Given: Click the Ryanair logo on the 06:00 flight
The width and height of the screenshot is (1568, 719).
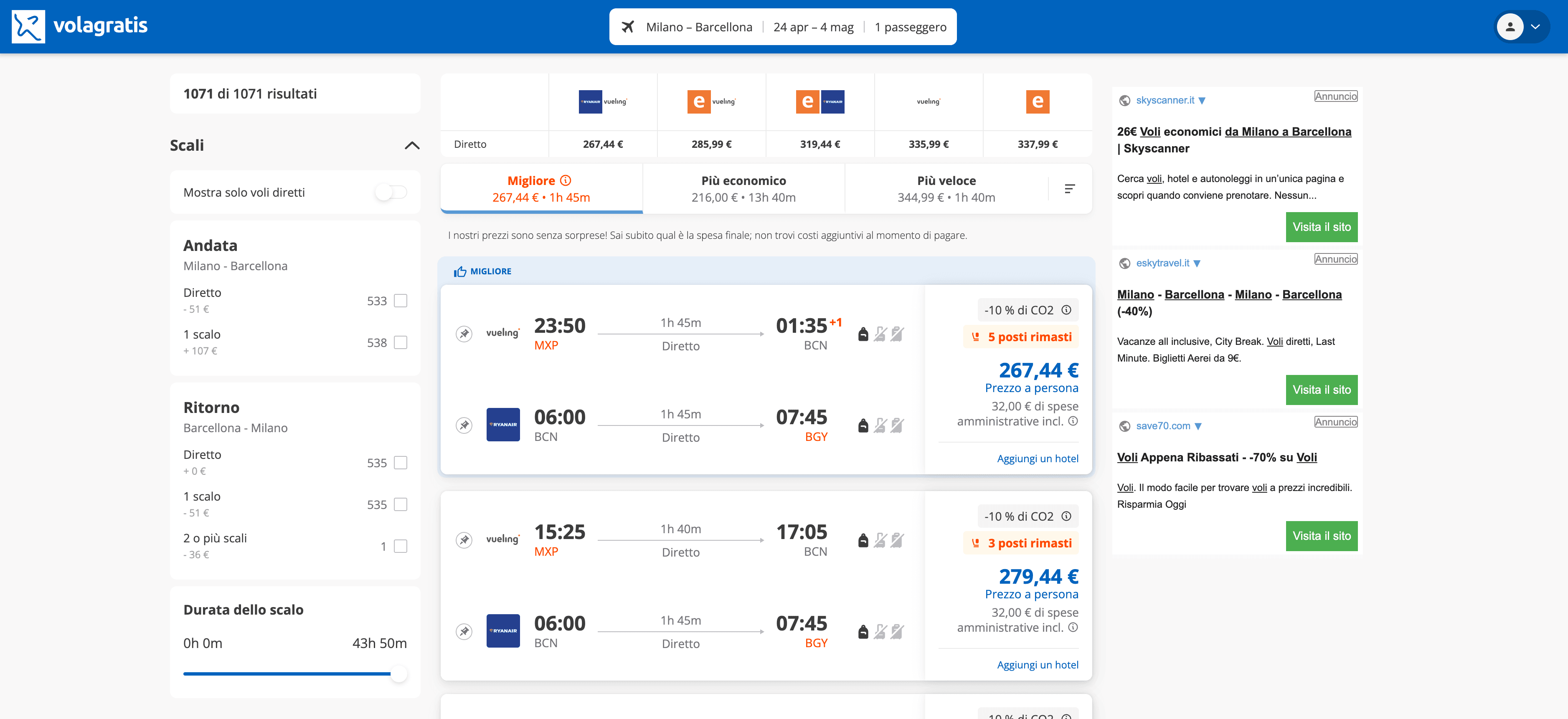Looking at the screenshot, I should [503, 424].
